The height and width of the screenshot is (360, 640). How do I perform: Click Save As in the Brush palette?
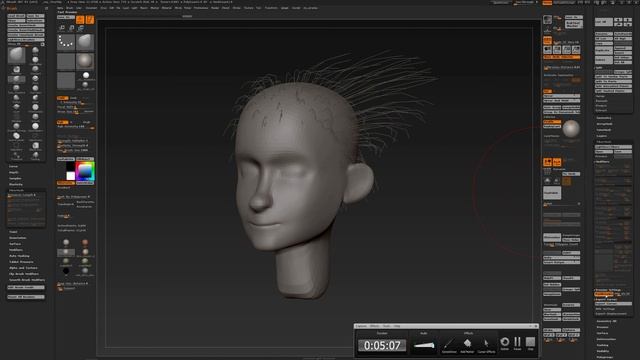[35, 16]
